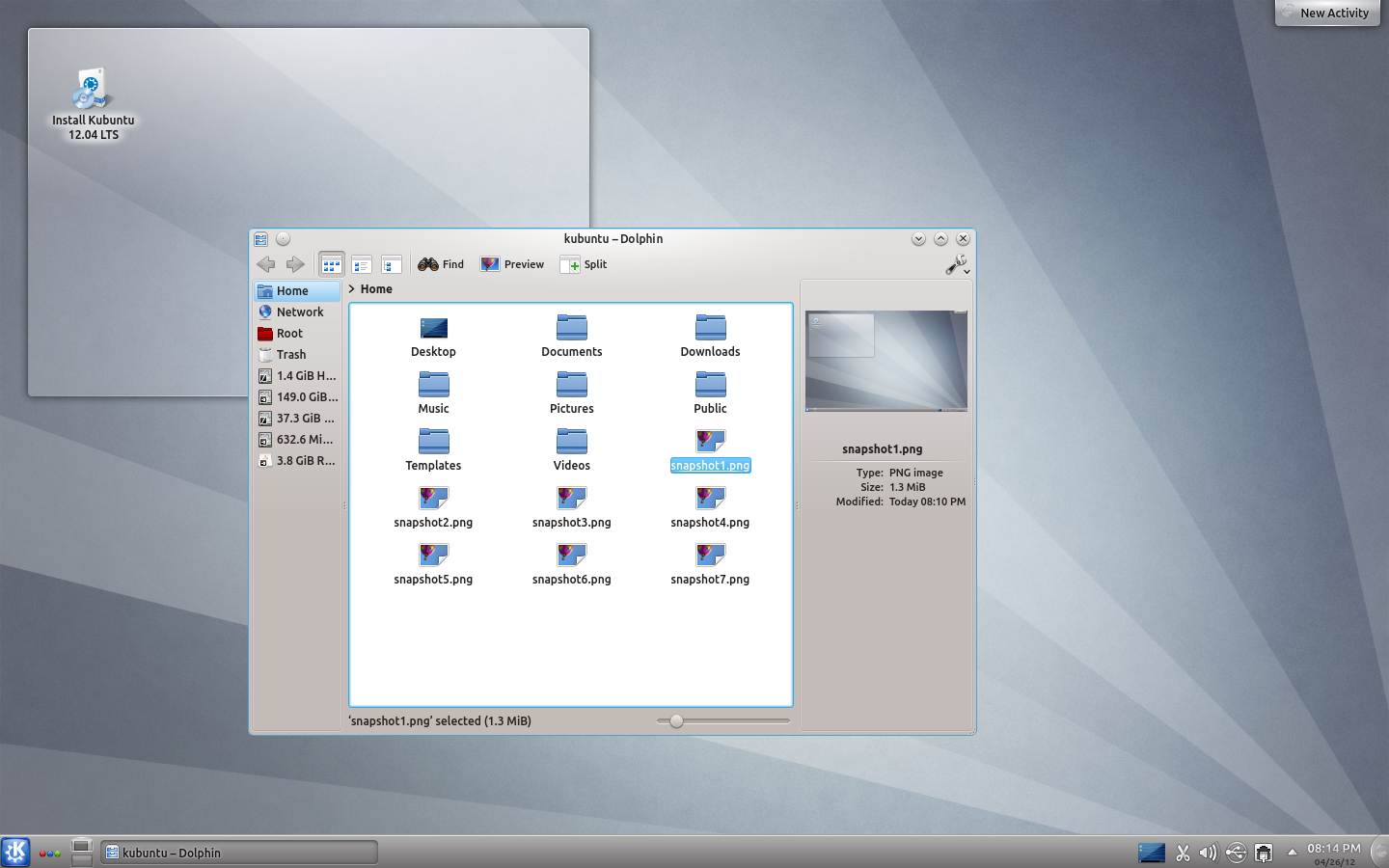Open Trash in the Places panel

pyautogui.click(x=297, y=355)
